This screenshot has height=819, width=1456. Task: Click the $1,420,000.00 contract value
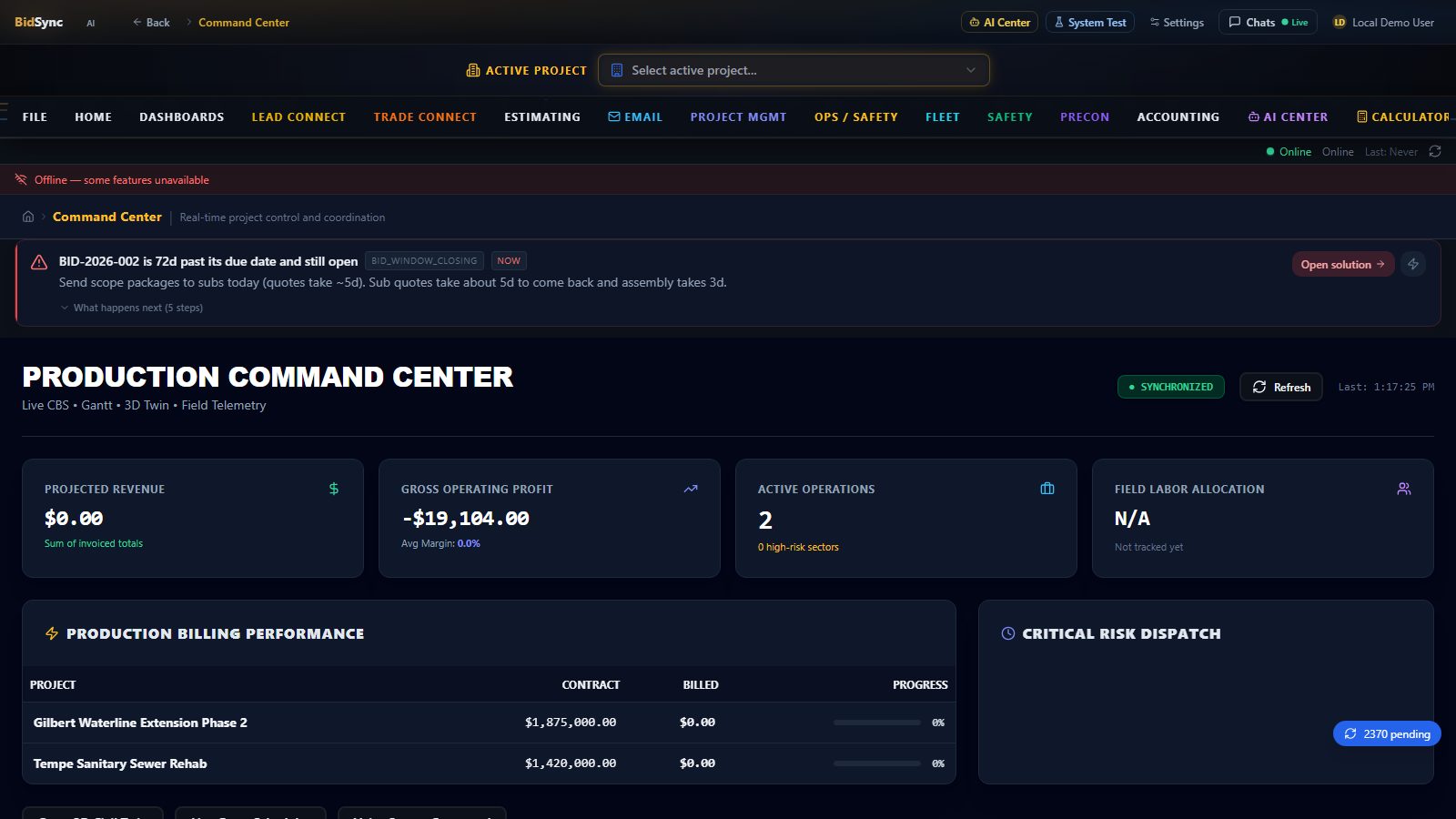click(571, 763)
